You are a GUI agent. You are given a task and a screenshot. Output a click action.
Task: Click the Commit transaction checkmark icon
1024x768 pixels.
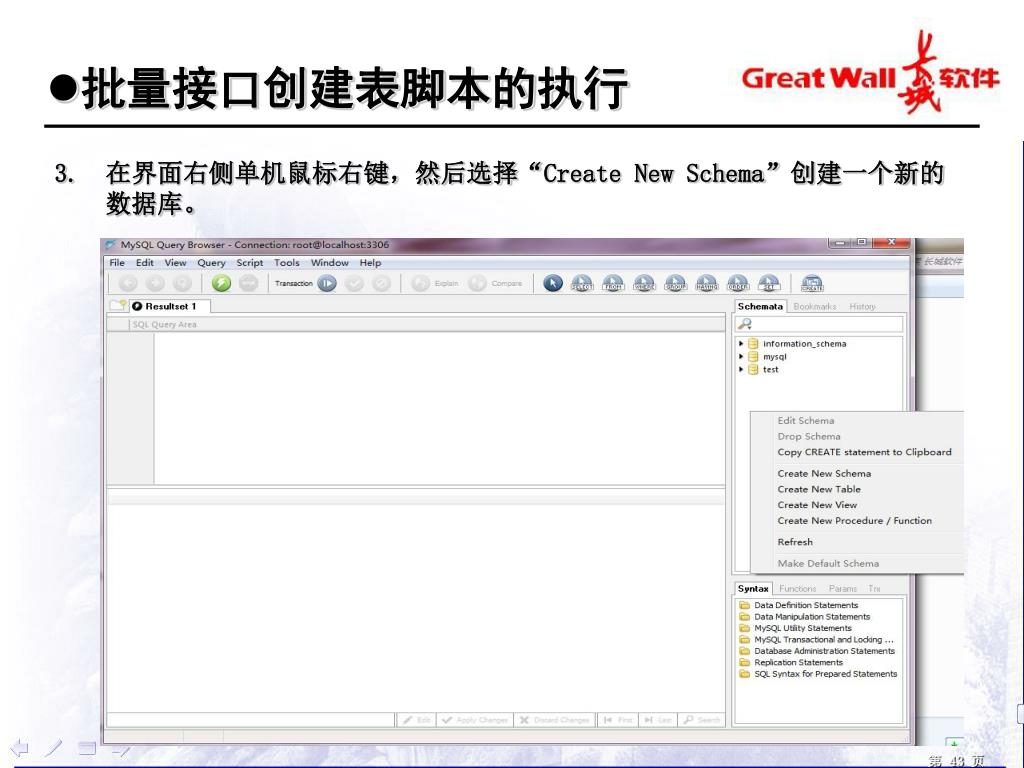(x=354, y=283)
